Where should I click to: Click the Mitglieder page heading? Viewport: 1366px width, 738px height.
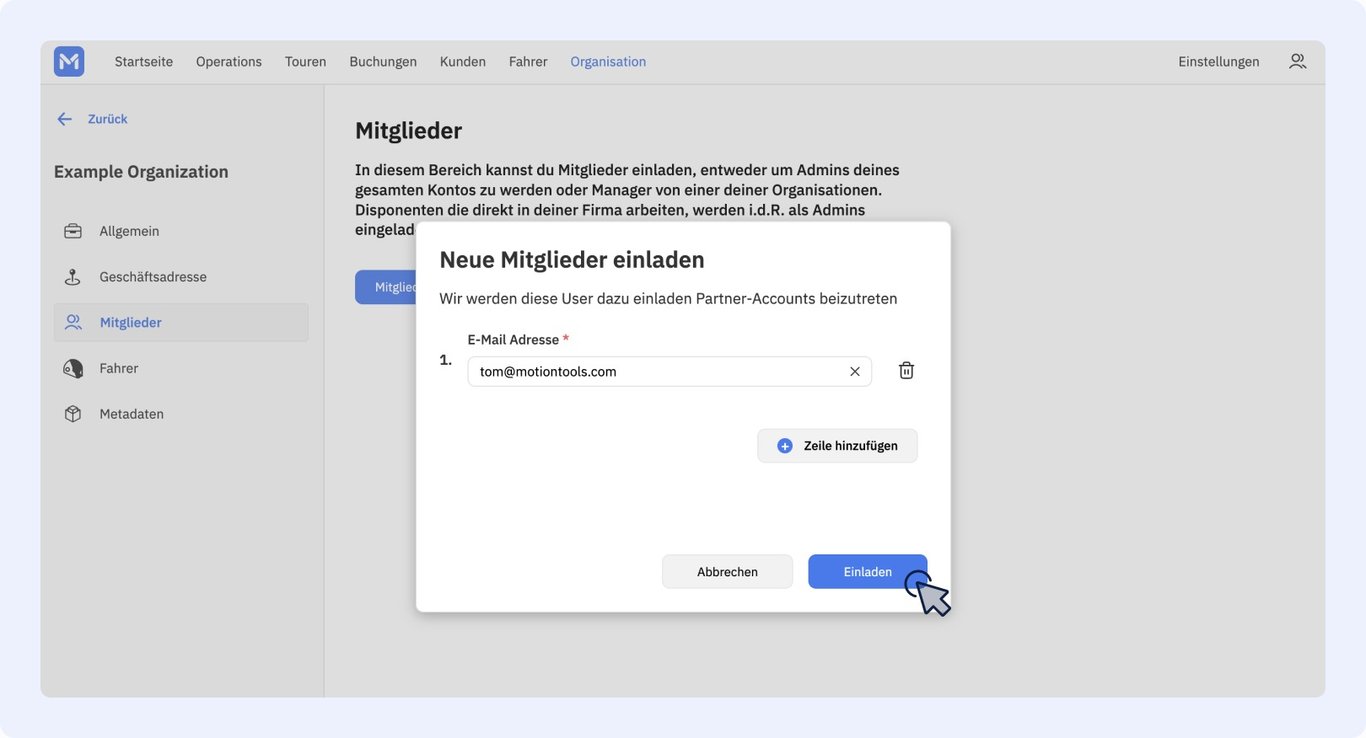click(x=408, y=131)
